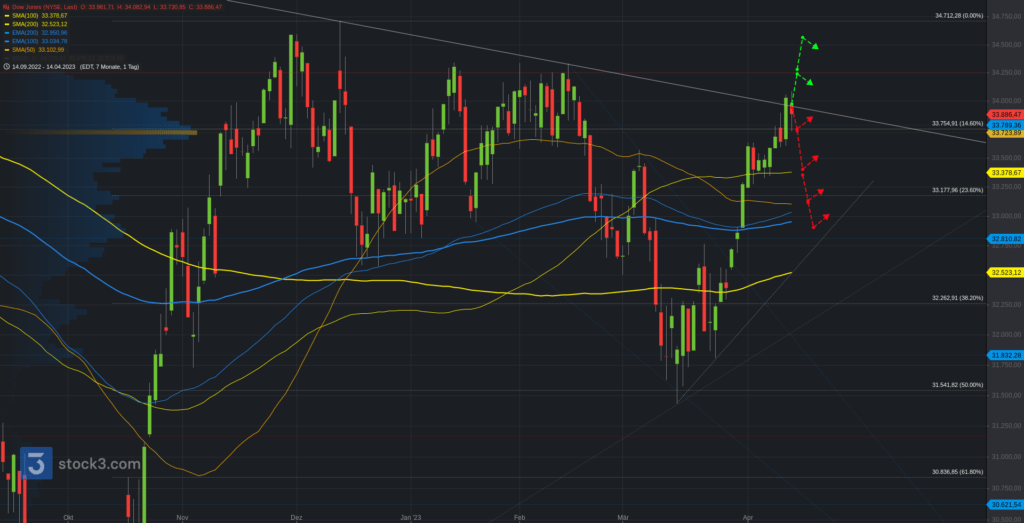Click the yellow dash icon before SMA(100)

pyautogui.click(x=6, y=15)
